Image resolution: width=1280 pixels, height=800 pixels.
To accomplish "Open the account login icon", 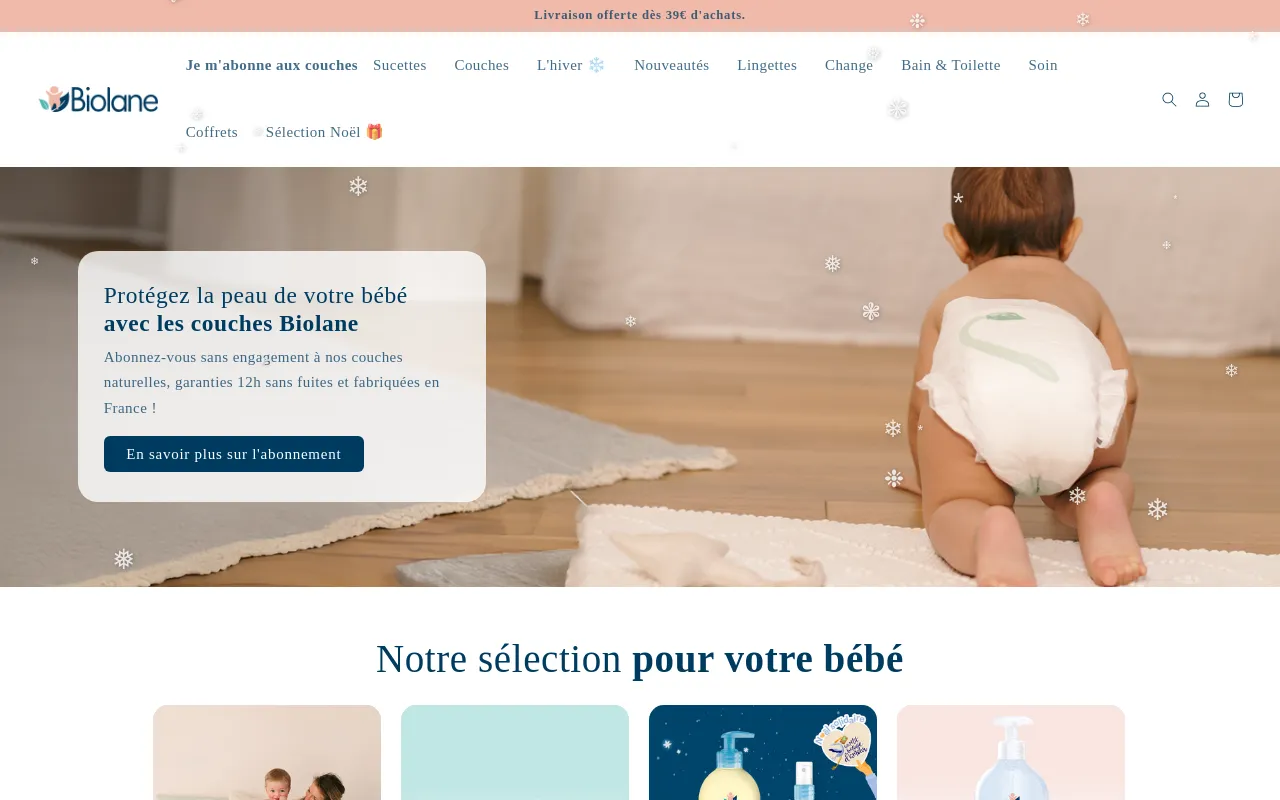I will (1202, 99).
